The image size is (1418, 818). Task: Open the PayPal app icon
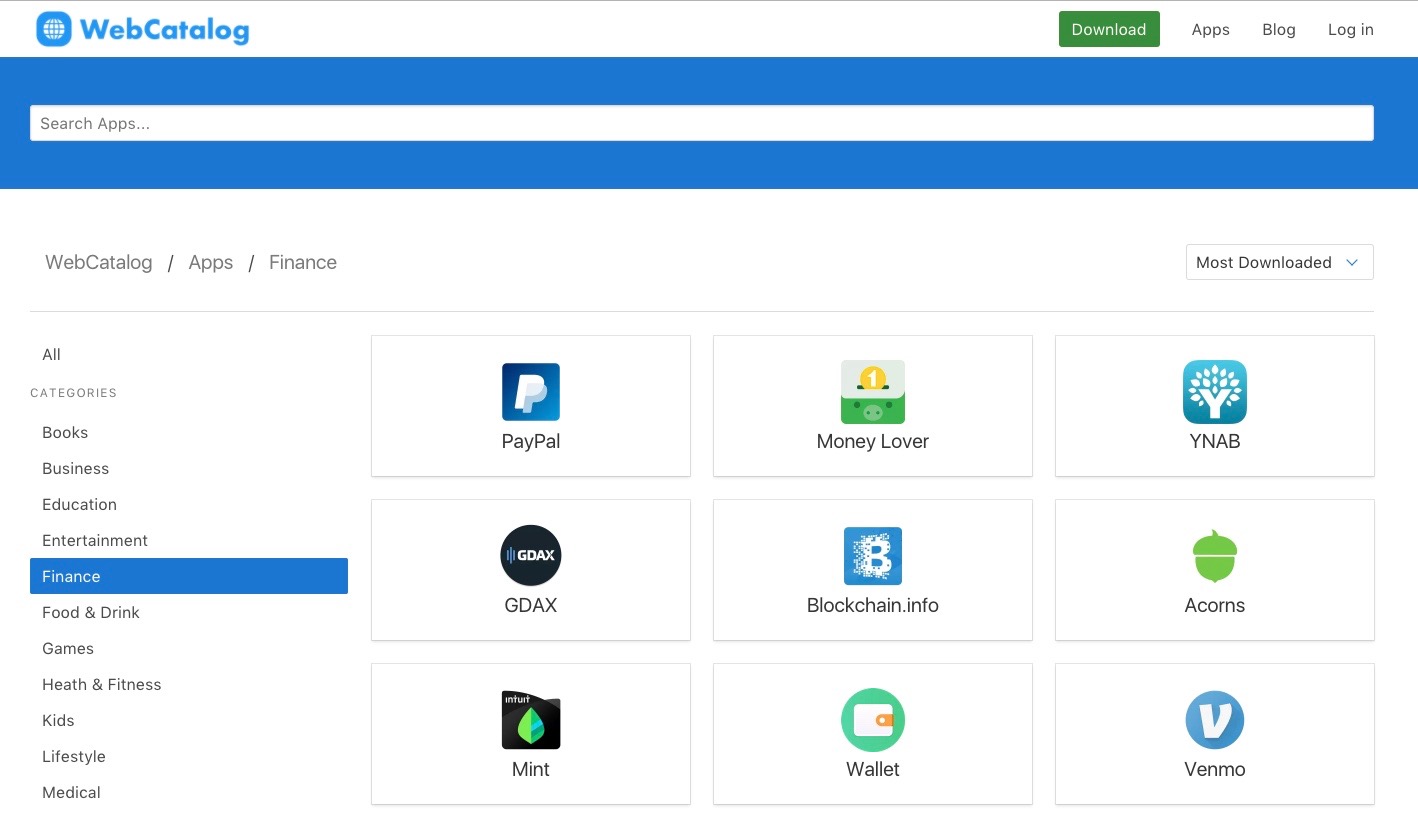click(x=531, y=392)
